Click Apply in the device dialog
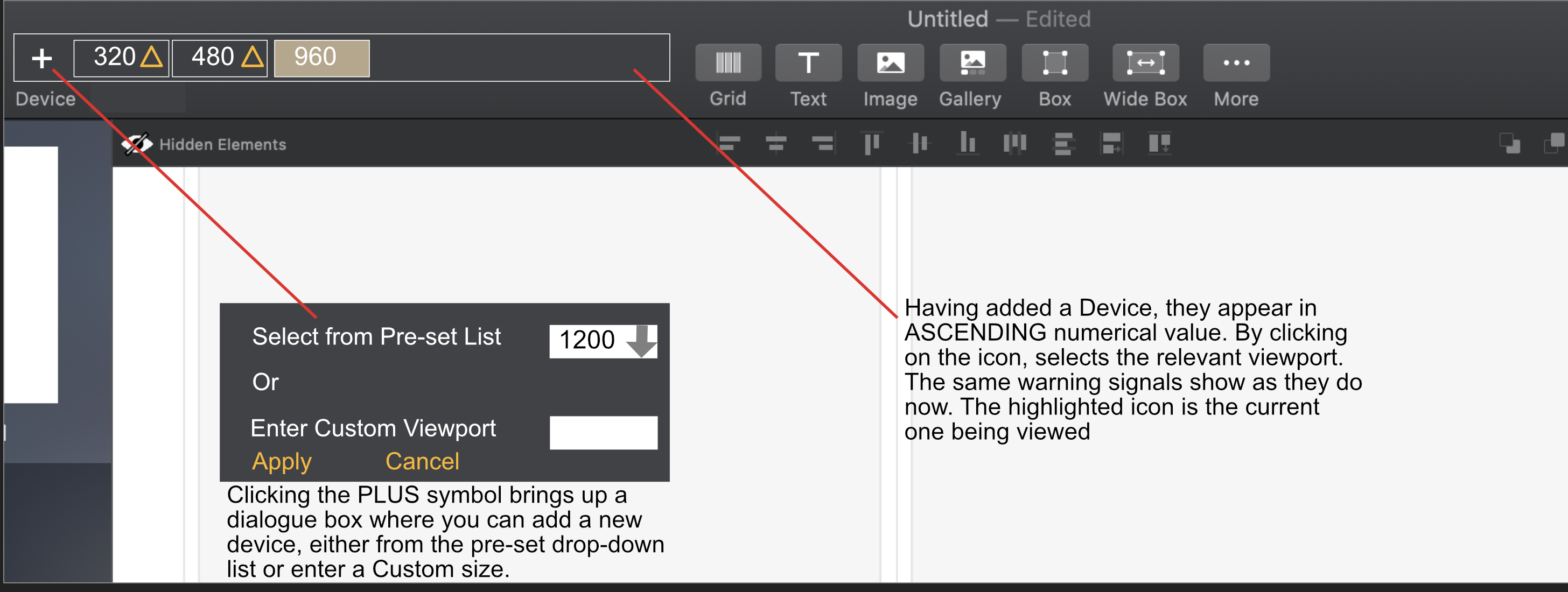Screen dimensions: 1568x592 pyautogui.click(x=282, y=462)
